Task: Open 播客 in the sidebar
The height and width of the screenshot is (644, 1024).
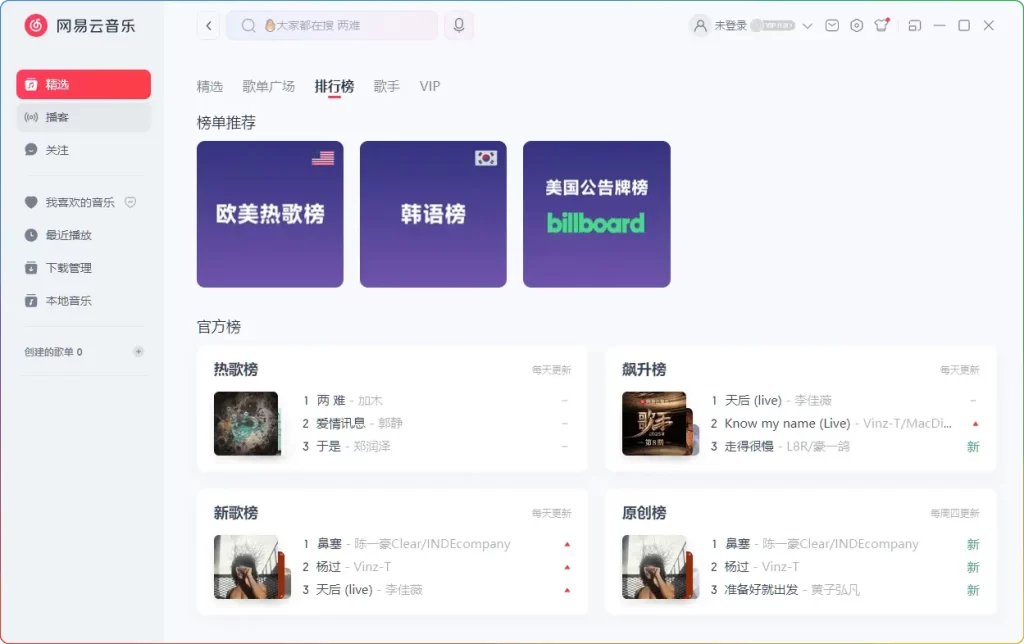Action: (84, 117)
